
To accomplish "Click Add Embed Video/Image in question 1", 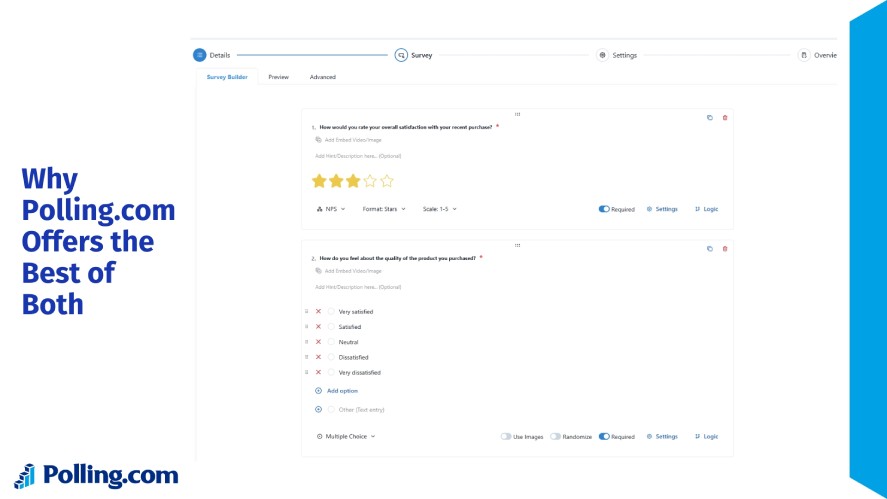I will coord(348,140).
